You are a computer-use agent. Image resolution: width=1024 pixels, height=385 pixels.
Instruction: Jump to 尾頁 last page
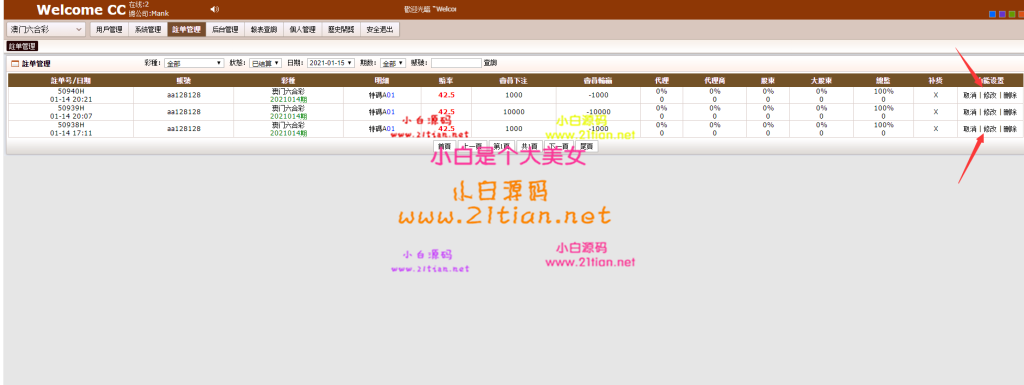coord(586,146)
